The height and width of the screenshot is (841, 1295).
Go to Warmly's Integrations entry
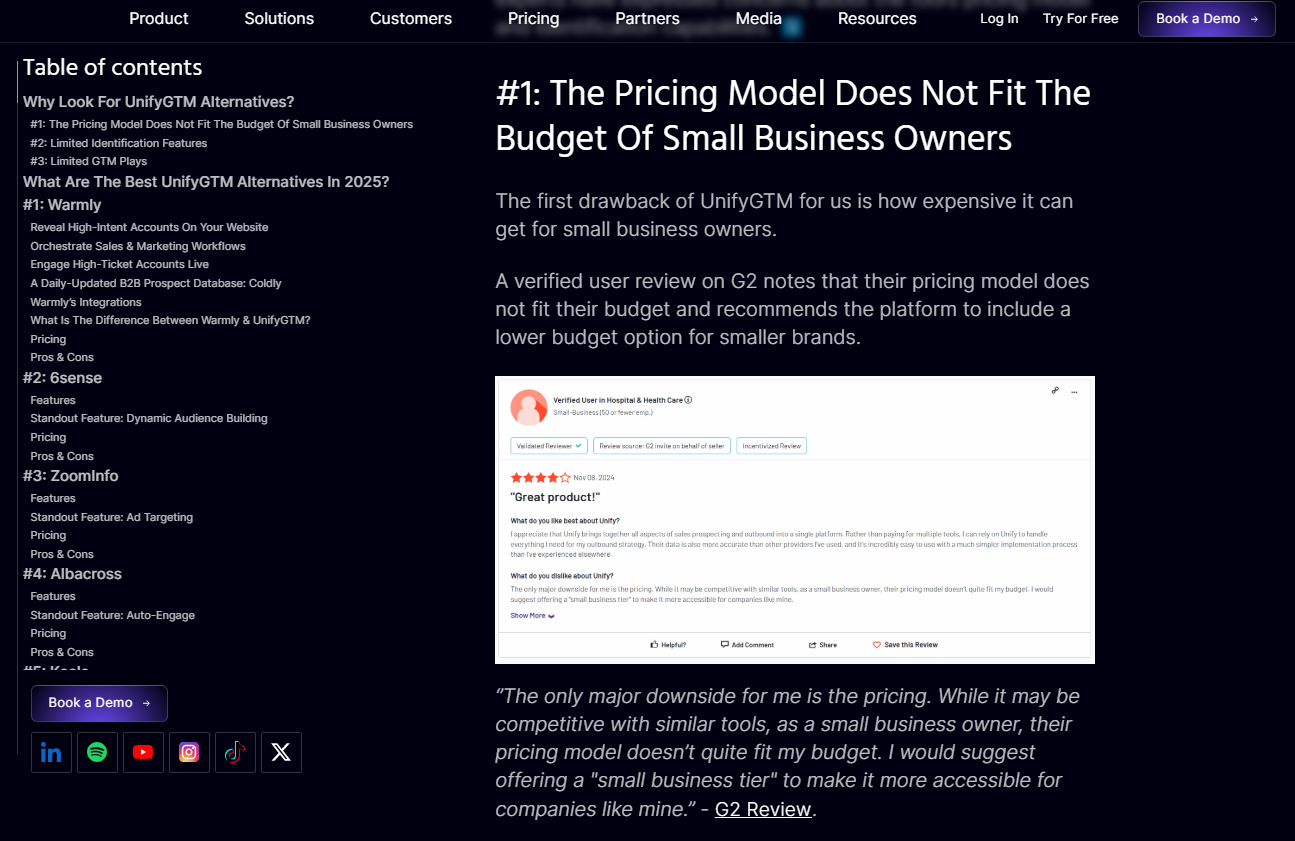[x=86, y=302]
